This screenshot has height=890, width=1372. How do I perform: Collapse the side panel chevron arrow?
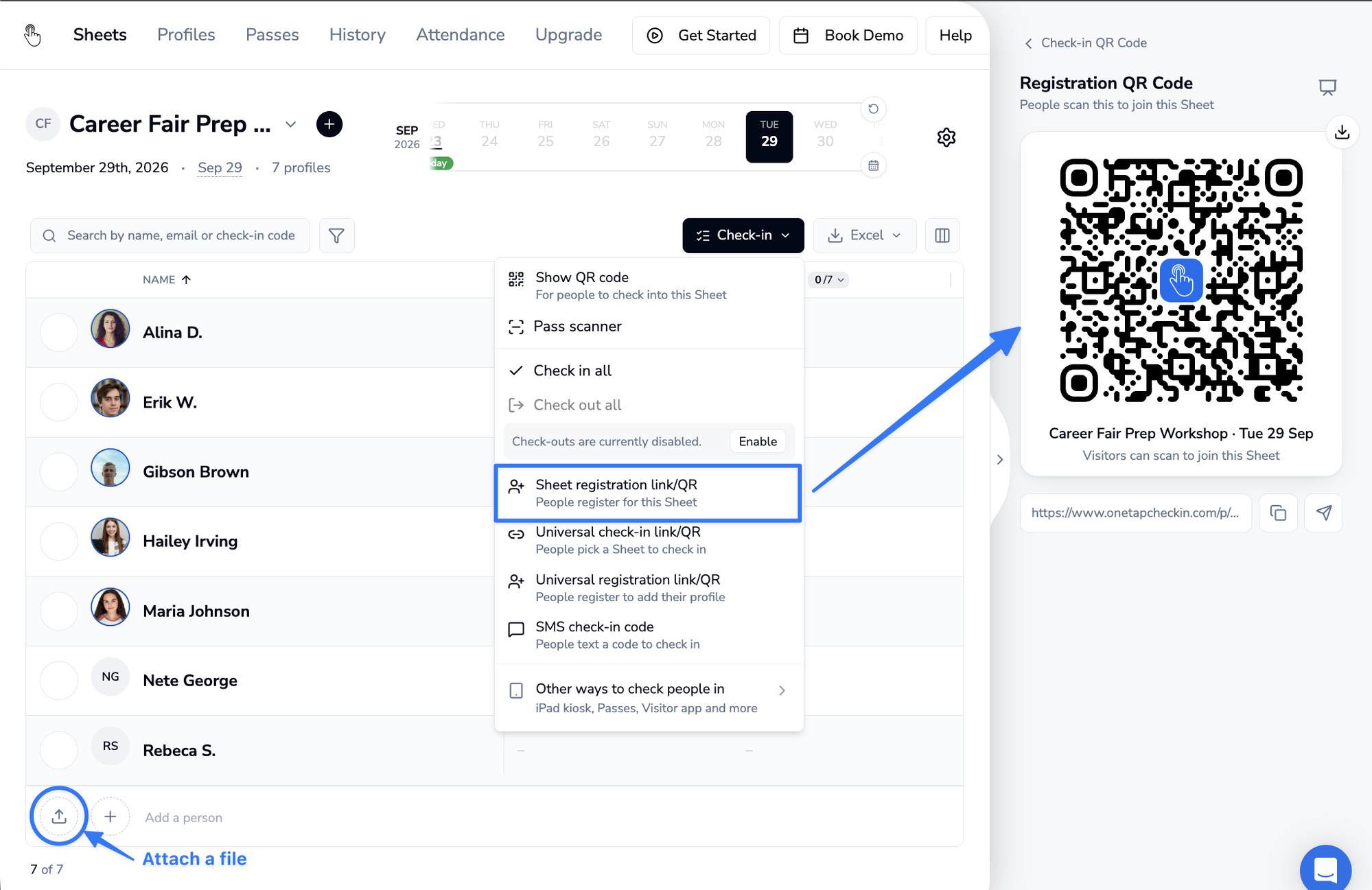click(1000, 460)
